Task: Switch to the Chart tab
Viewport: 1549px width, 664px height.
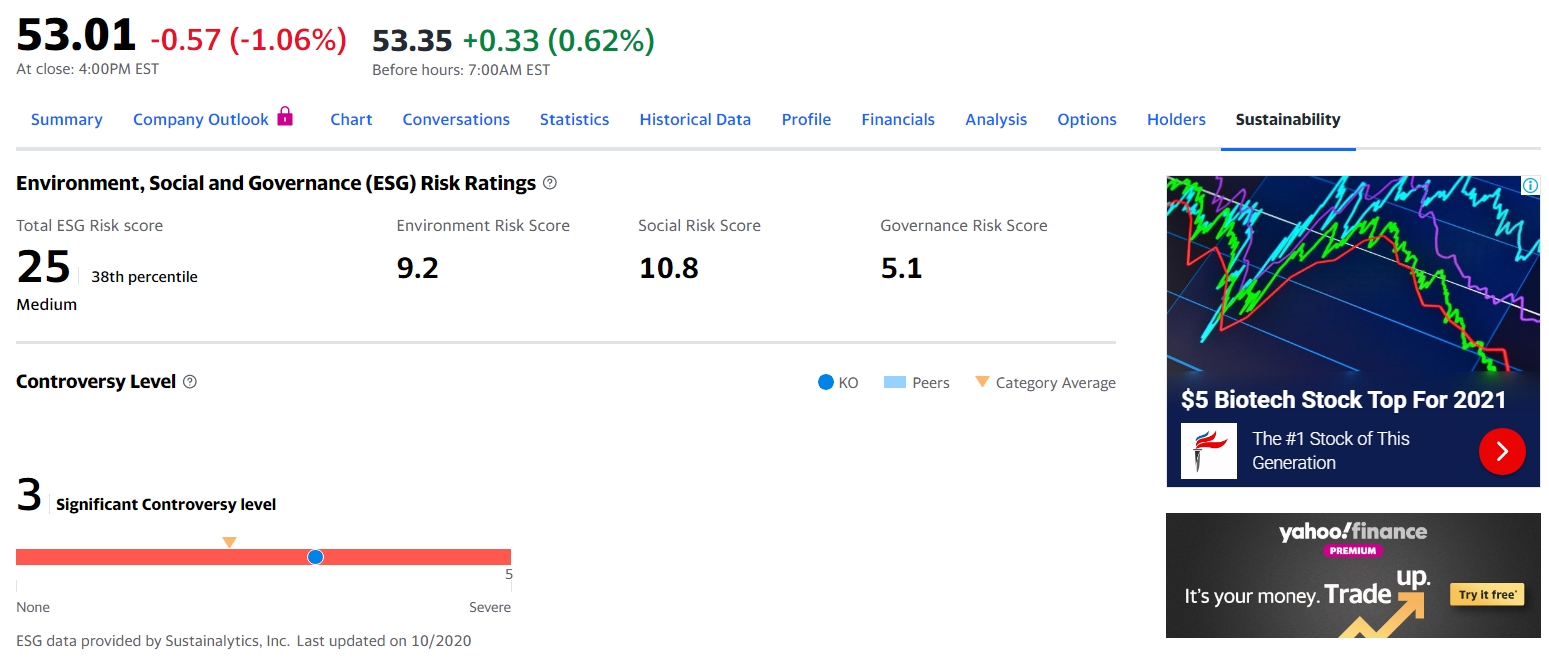Action: (351, 119)
